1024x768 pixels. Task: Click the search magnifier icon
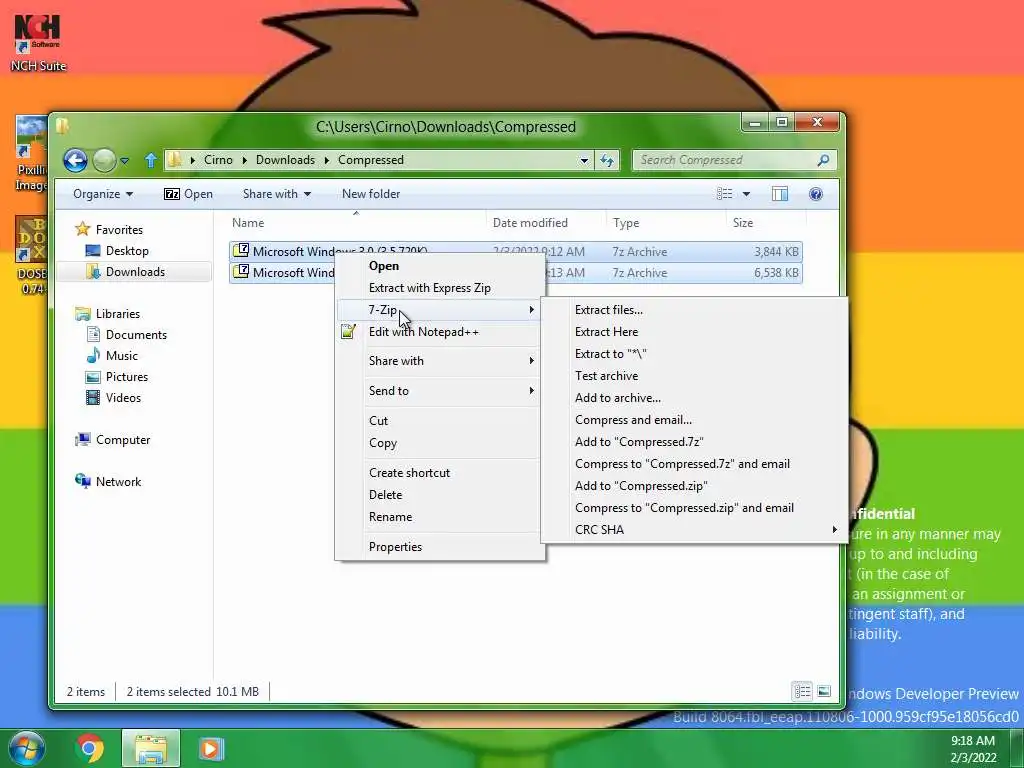click(x=824, y=160)
